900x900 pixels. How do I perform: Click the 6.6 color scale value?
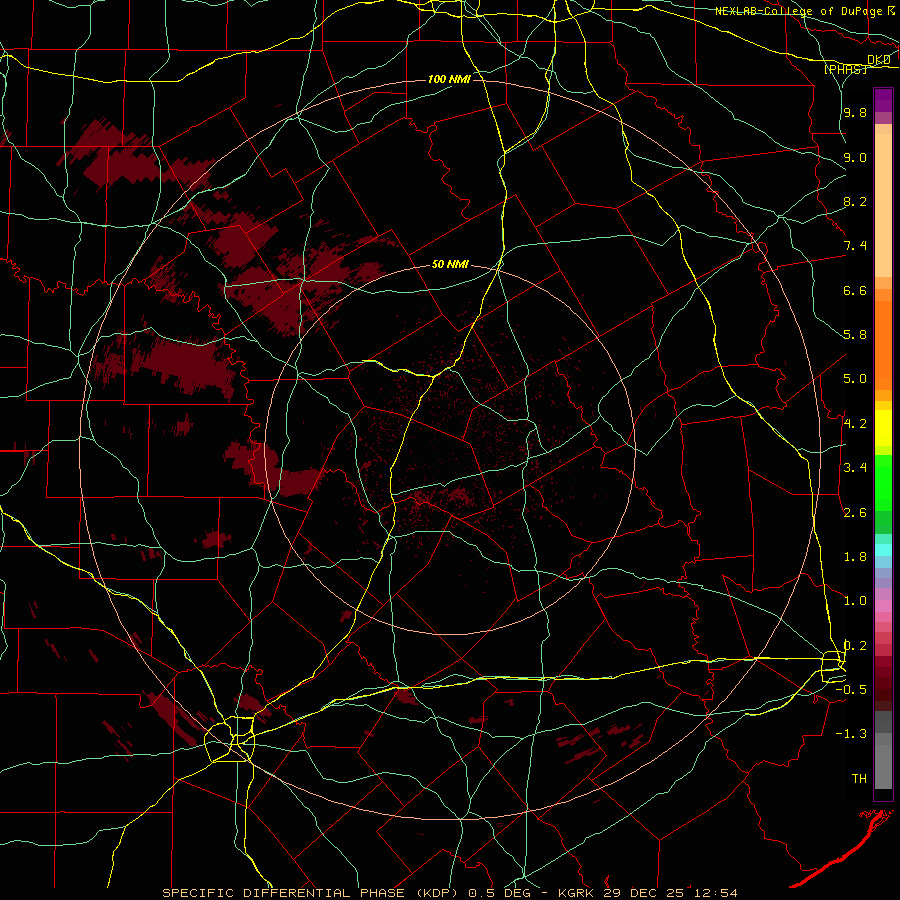tap(855, 290)
